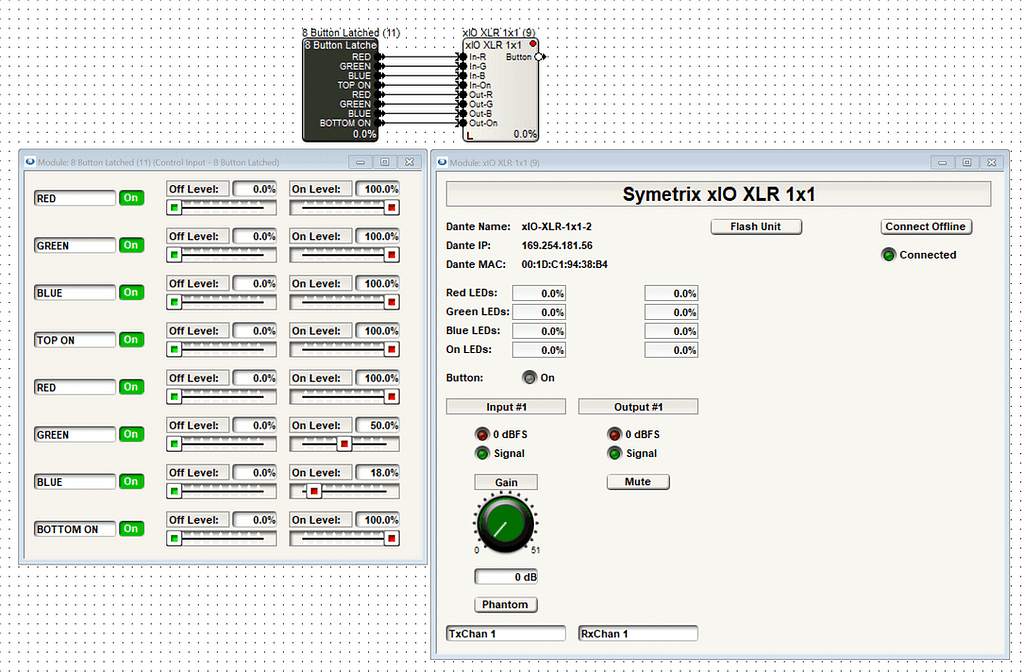1023x672 pixels.
Task: Maximize the xIO XLR 1x1 module window
Action: [x=967, y=162]
